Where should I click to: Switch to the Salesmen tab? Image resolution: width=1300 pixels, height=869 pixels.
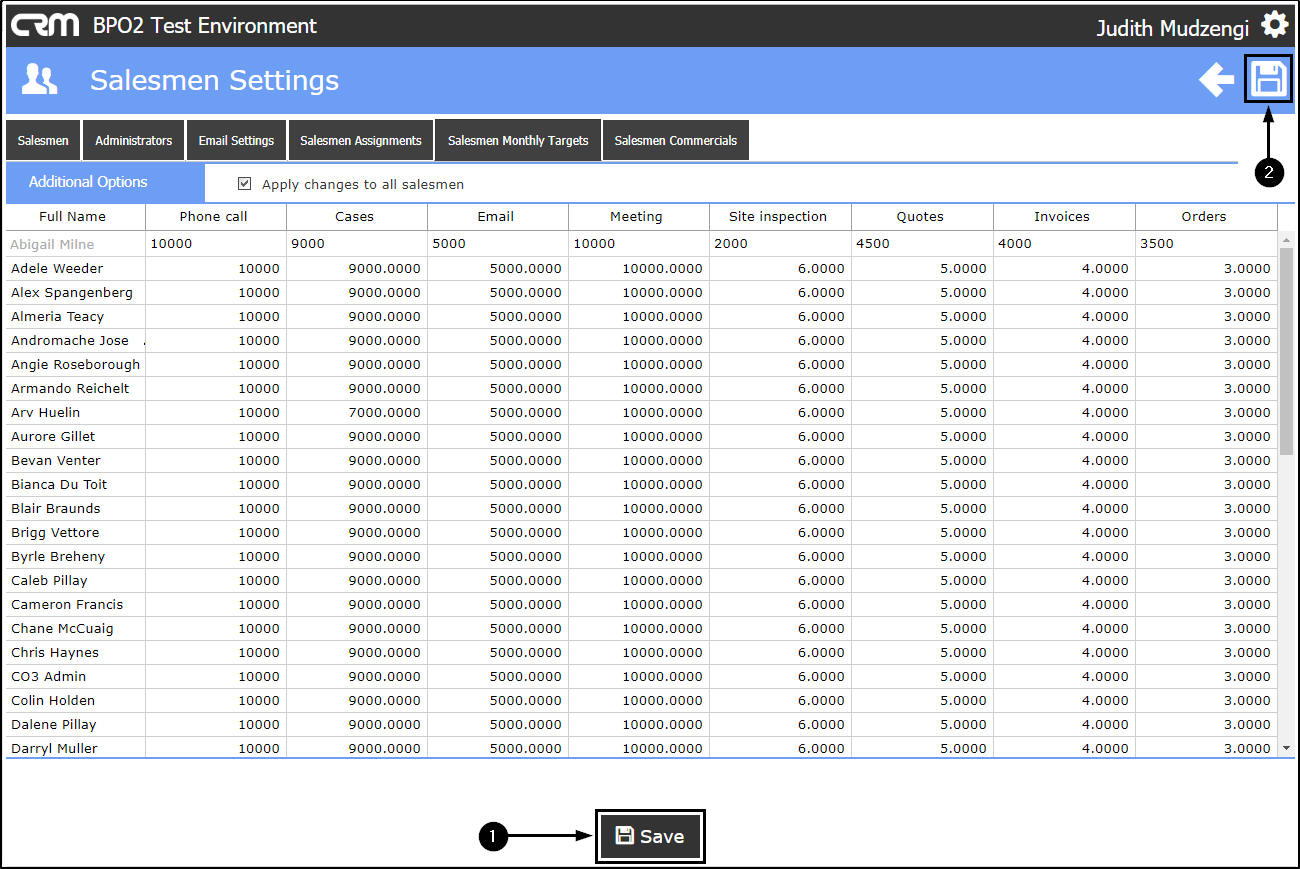[43, 141]
